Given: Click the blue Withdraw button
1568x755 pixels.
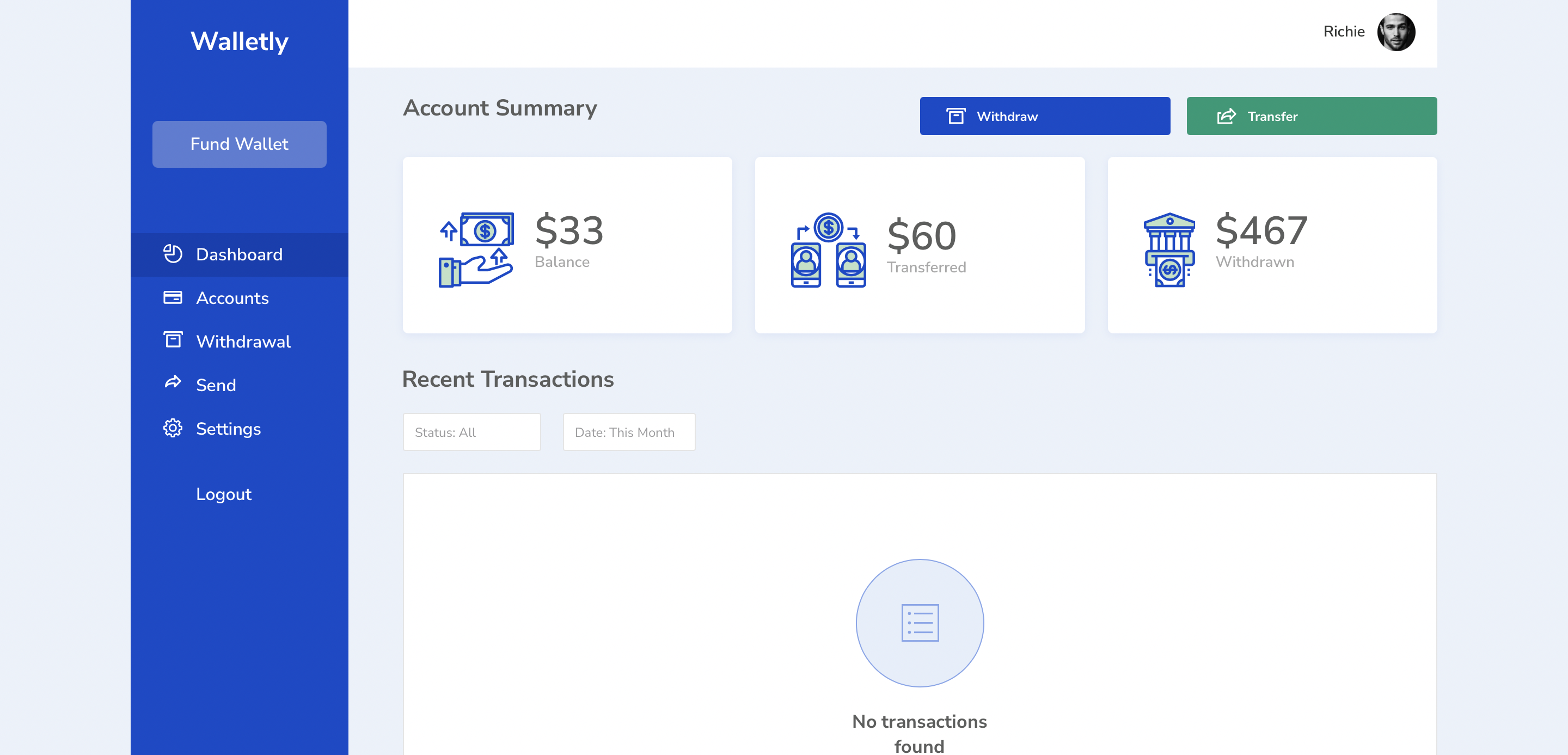Looking at the screenshot, I should [x=1045, y=115].
